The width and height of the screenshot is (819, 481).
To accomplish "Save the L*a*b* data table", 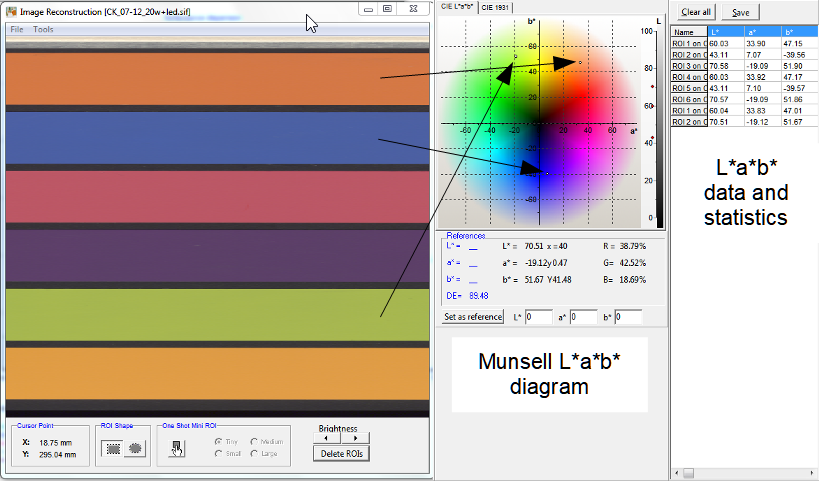I will coord(741,13).
